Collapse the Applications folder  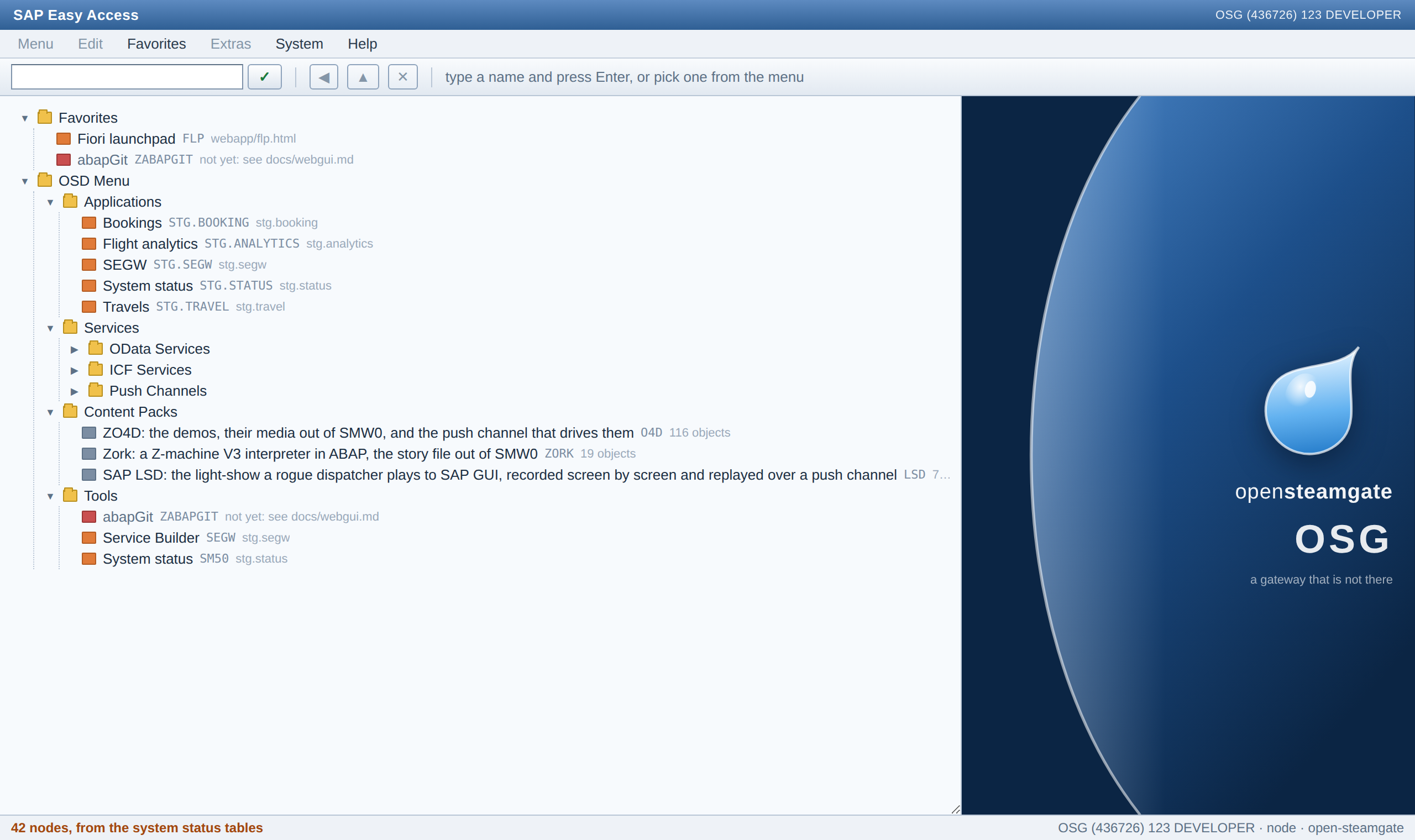point(50,202)
